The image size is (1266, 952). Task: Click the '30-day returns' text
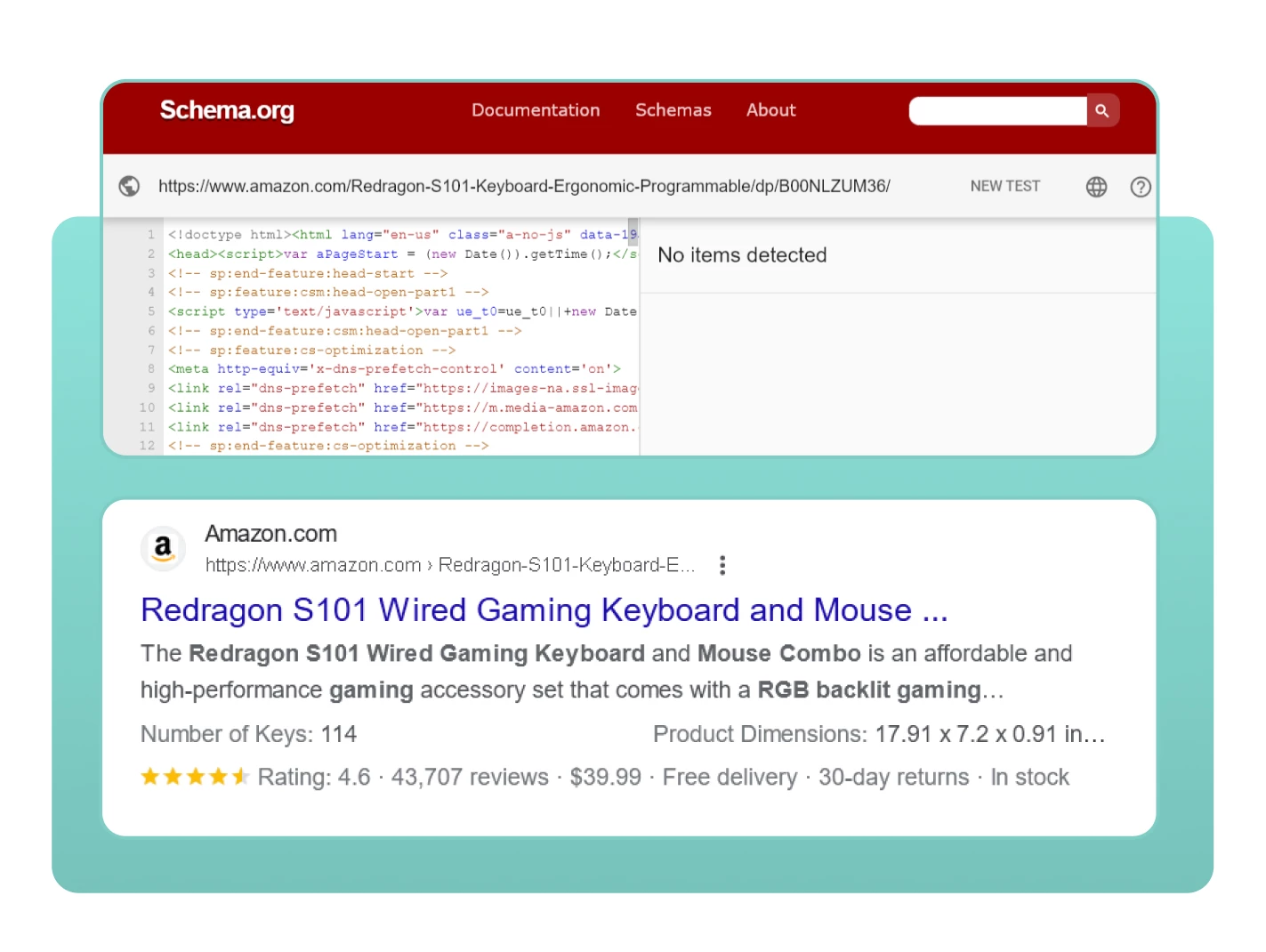pos(894,778)
